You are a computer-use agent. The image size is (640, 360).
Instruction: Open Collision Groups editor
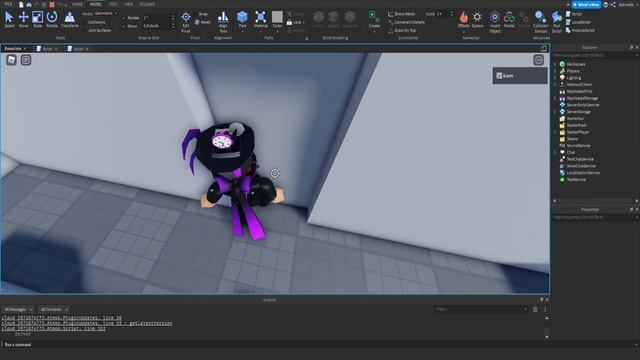point(540,22)
